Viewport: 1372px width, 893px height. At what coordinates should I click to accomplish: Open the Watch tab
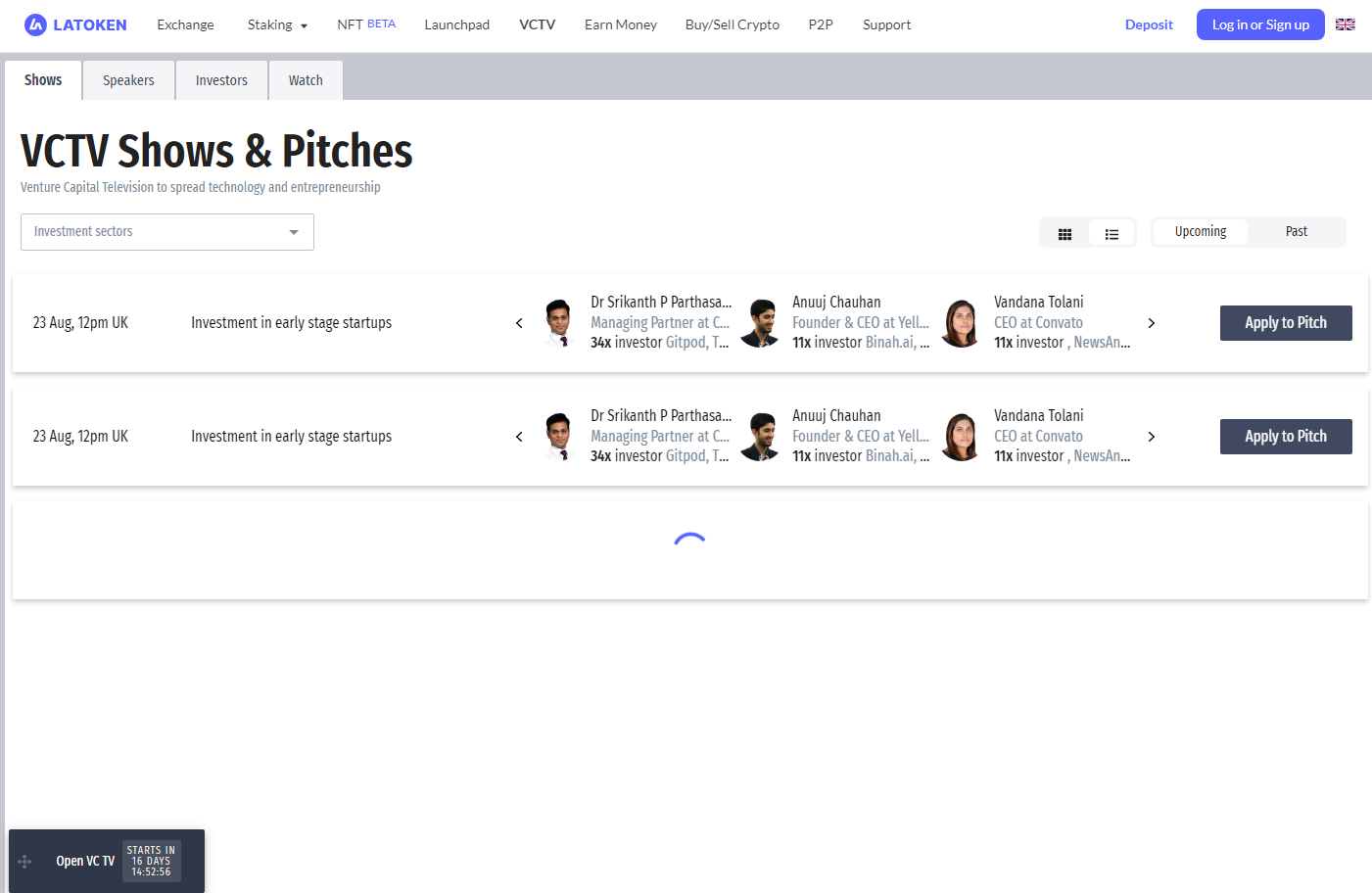(x=306, y=80)
